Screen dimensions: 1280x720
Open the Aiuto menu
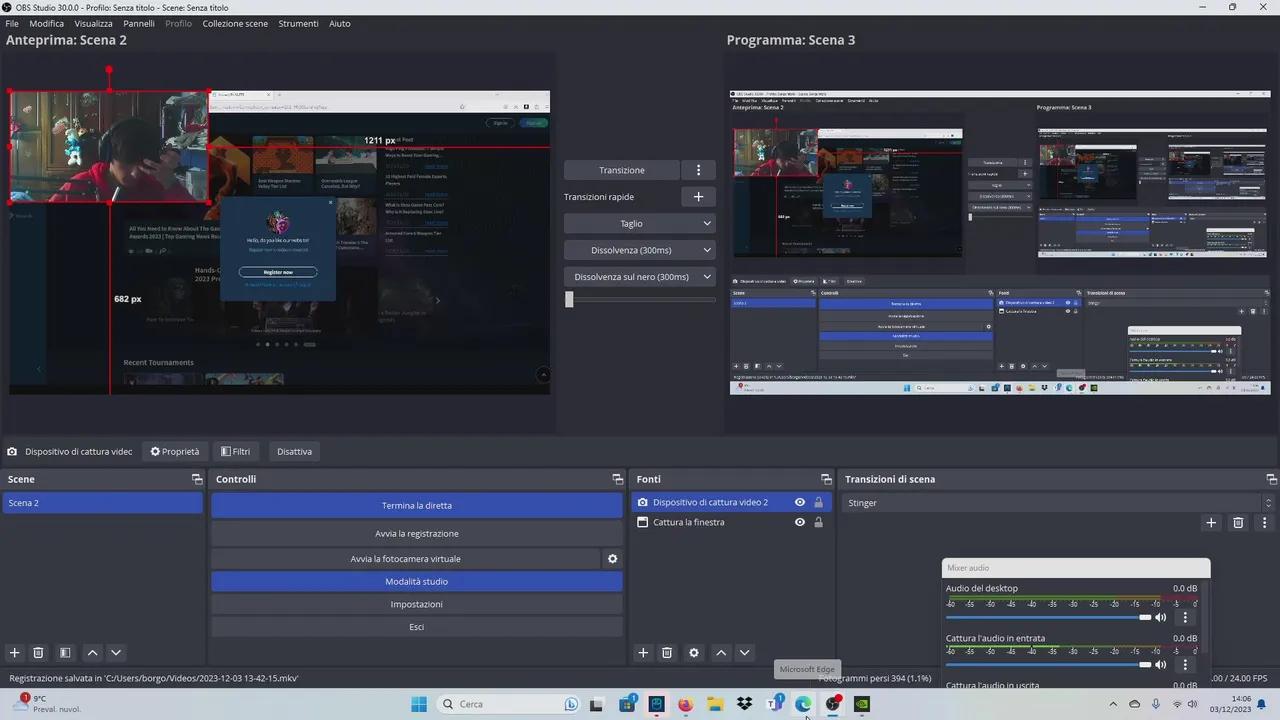tap(340, 23)
